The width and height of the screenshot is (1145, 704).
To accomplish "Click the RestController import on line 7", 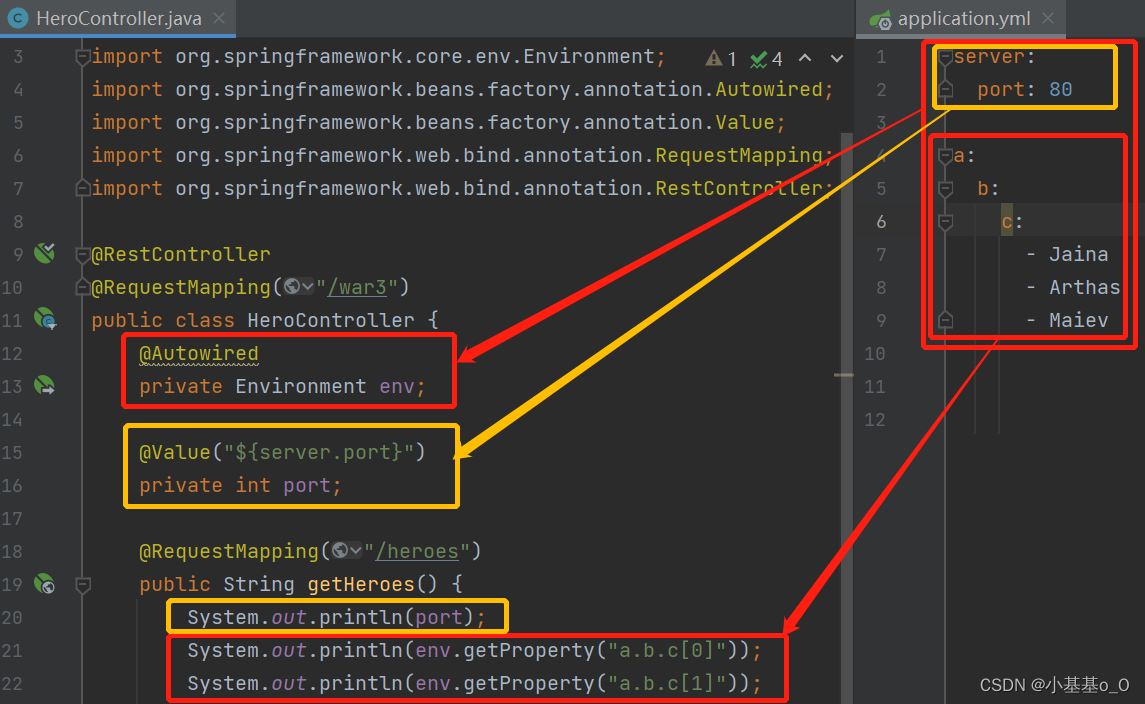I will coord(462,188).
